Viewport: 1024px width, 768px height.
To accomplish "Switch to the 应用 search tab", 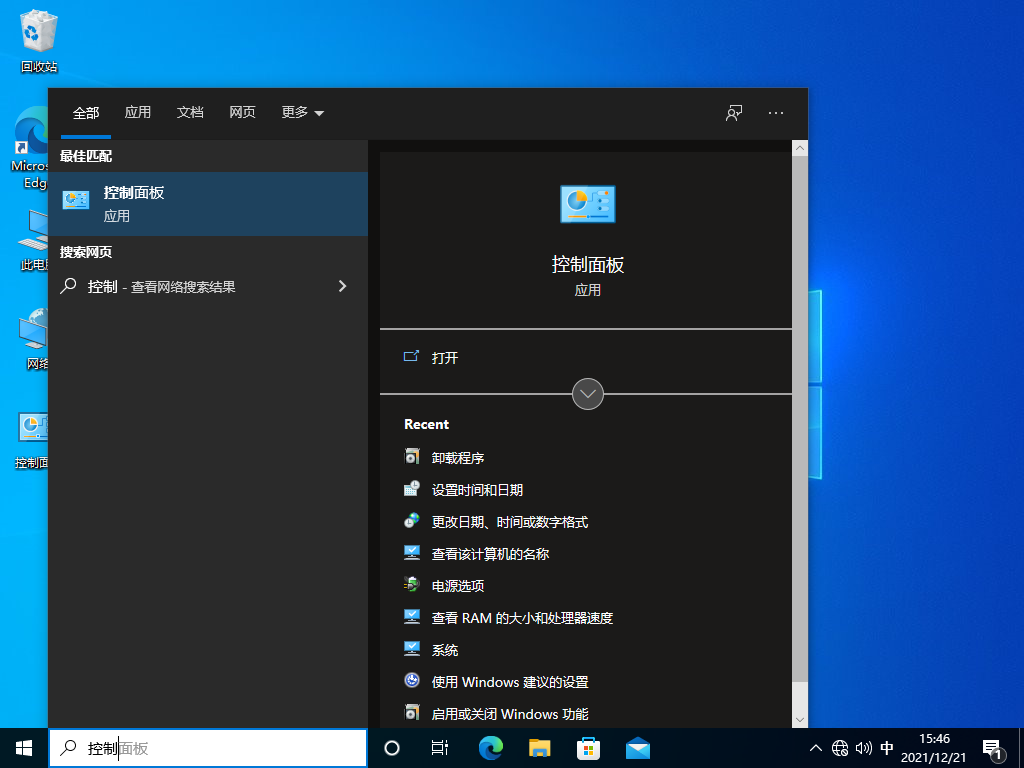I will pos(138,112).
